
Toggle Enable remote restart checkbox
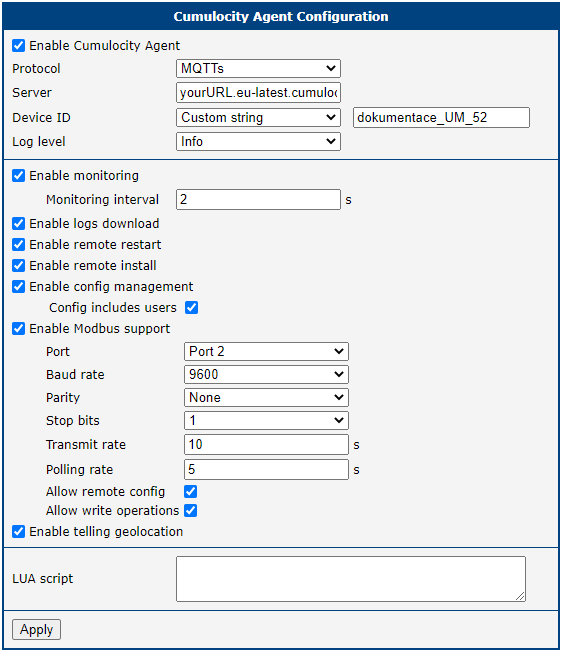(x=18, y=244)
